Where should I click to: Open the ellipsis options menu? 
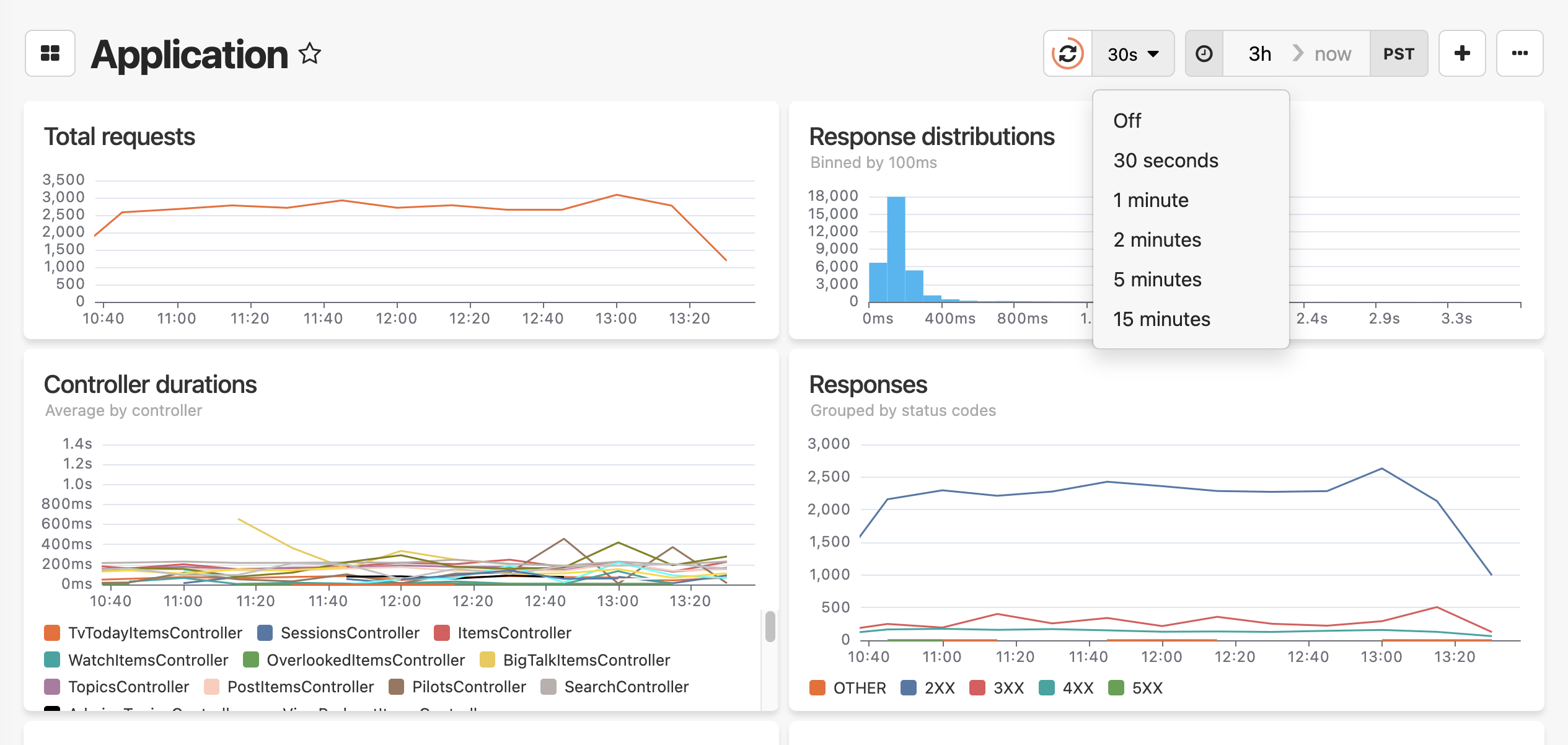pyautogui.click(x=1520, y=53)
